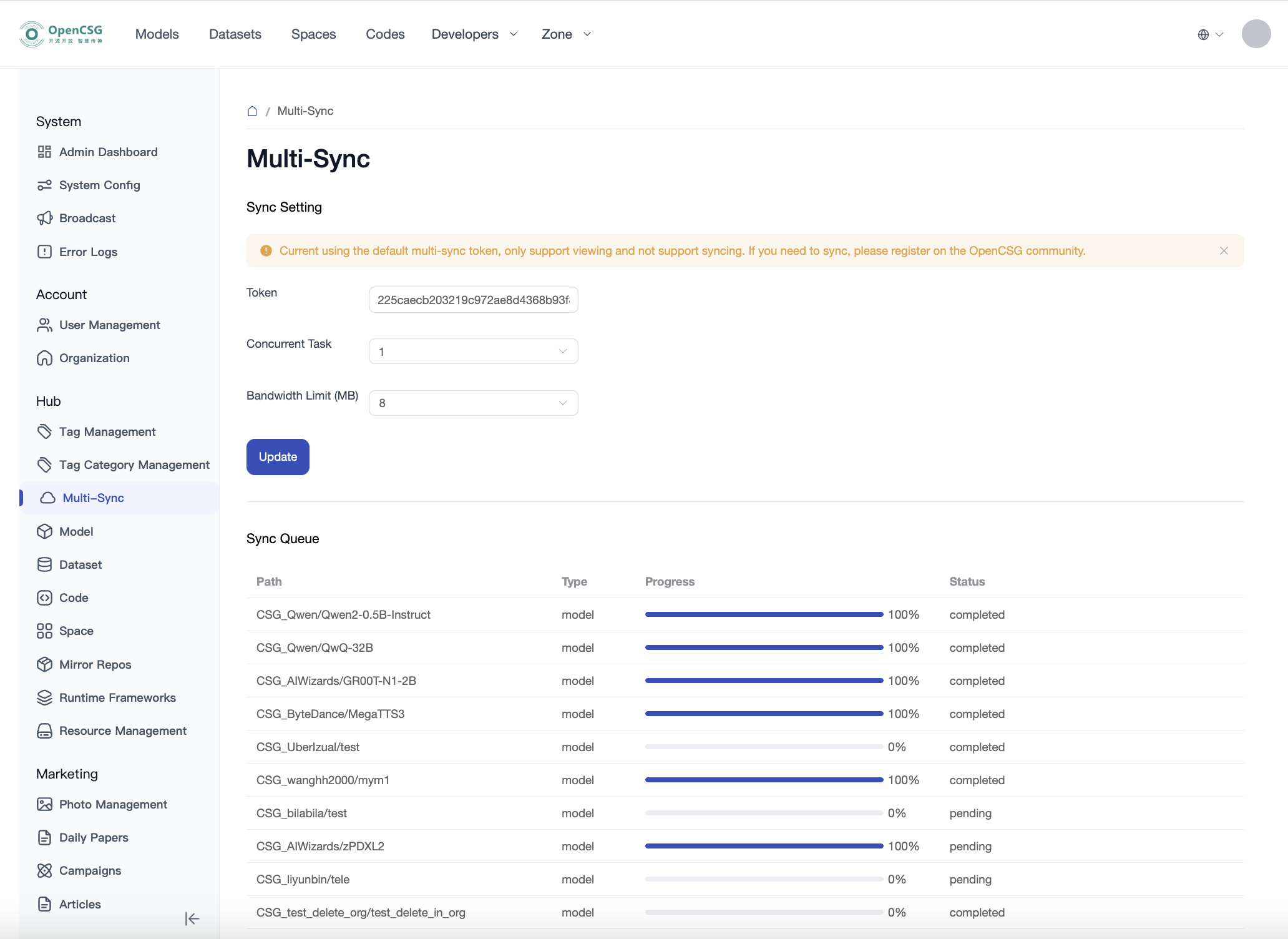The height and width of the screenshot is (939, 1288).
Task: Click the Broadcast megaphone icon
Action: (44, 218)
